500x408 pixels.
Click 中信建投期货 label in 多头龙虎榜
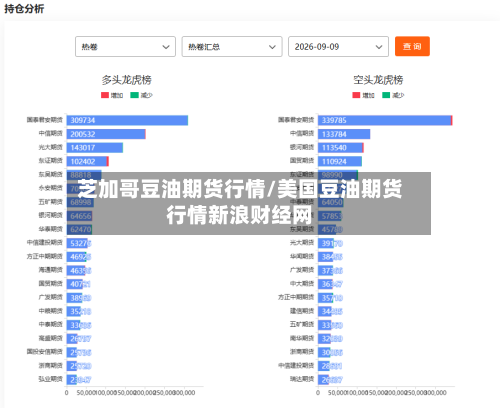point(45,242)
